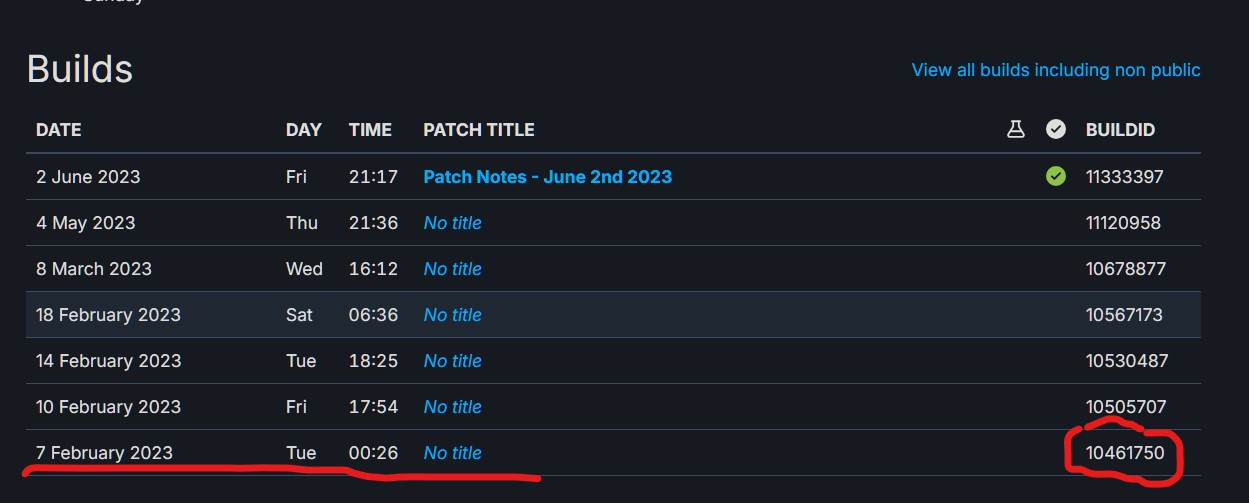Open the No title link for 18 February 2023
The image size is (1249, 503).
[452, 315]
